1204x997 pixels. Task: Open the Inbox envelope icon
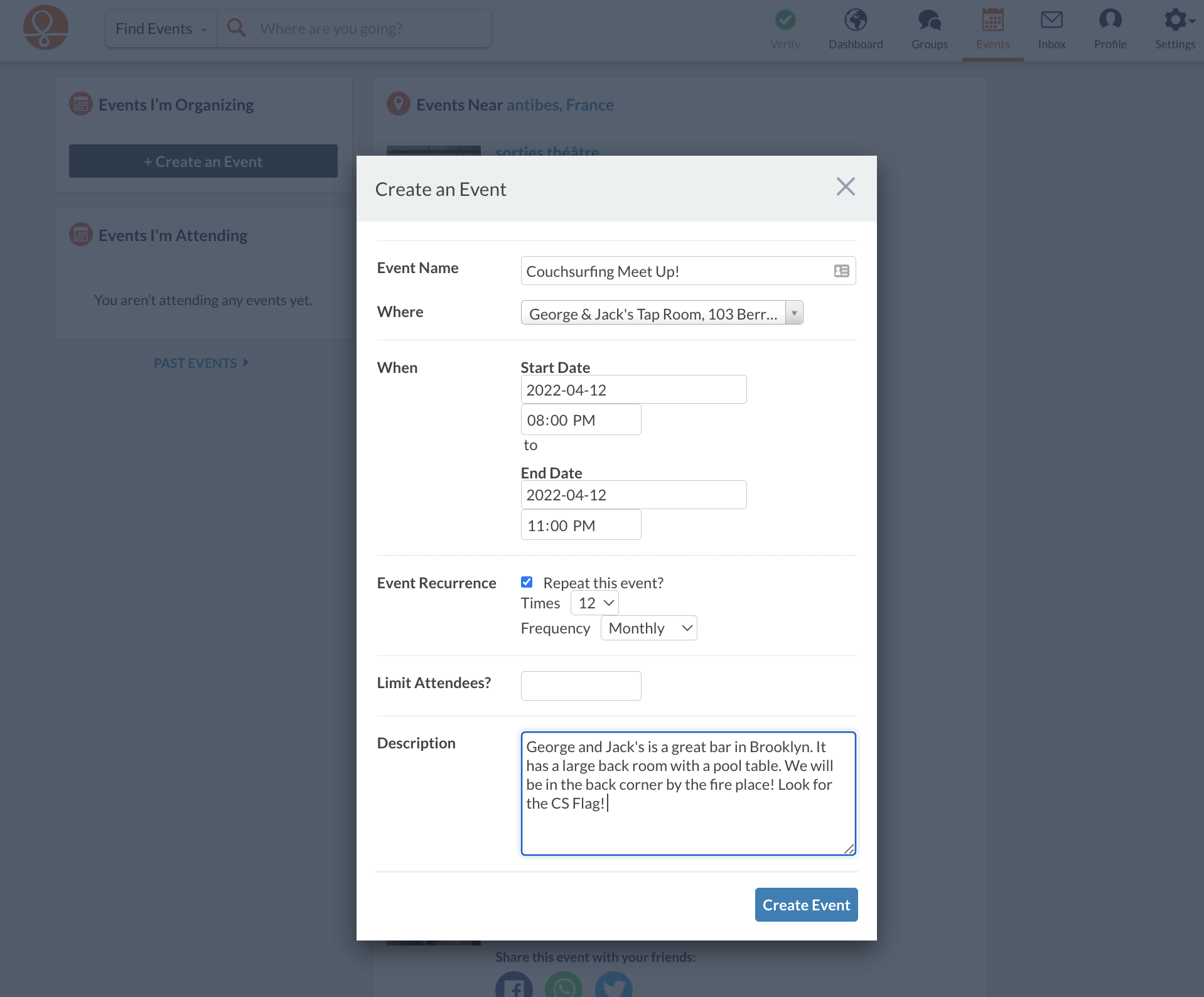pyautogui.click(x=1051, y=20)
